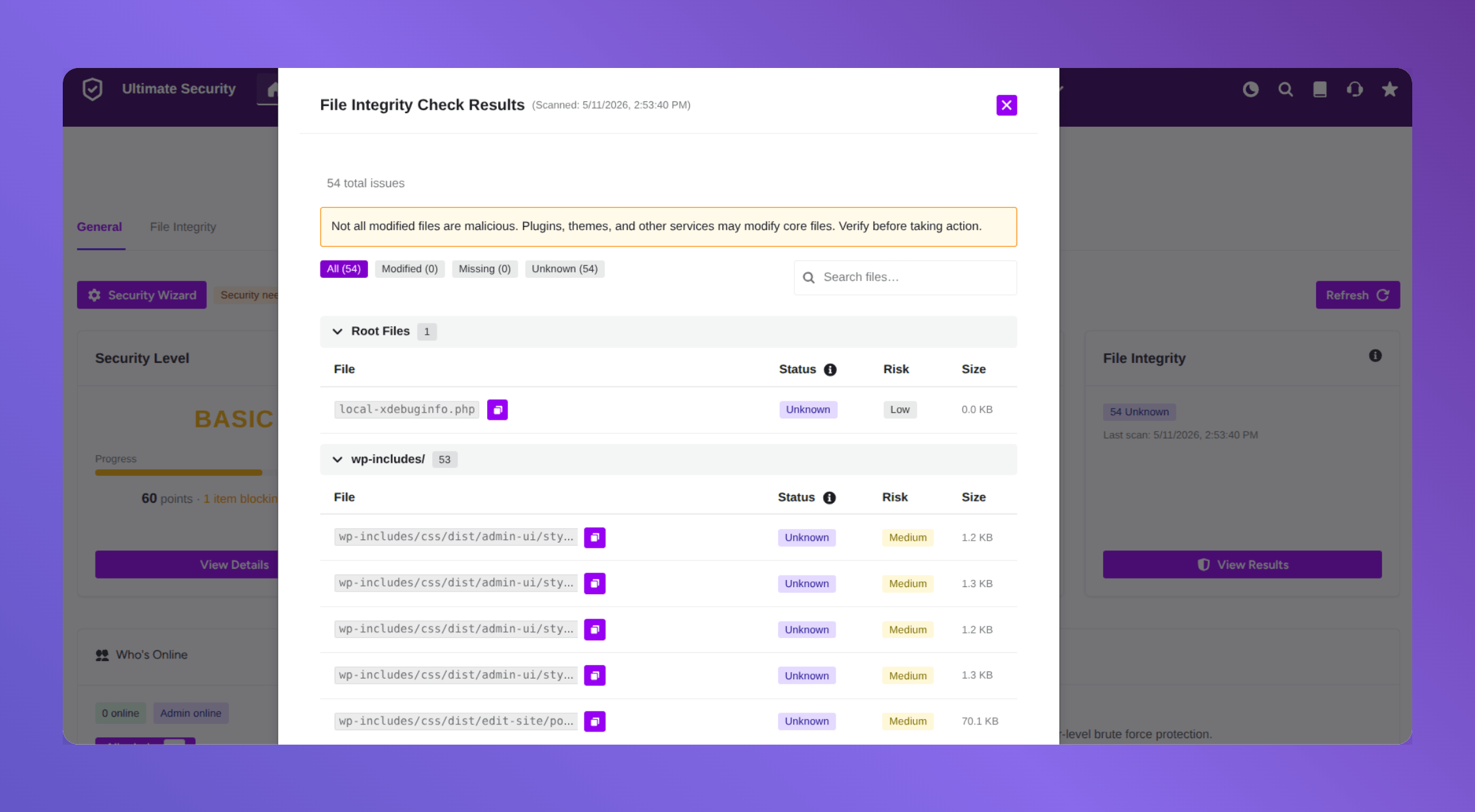Close the File Integrity Check Results dialog
1475x812 pixels.
click(1007, 105)
